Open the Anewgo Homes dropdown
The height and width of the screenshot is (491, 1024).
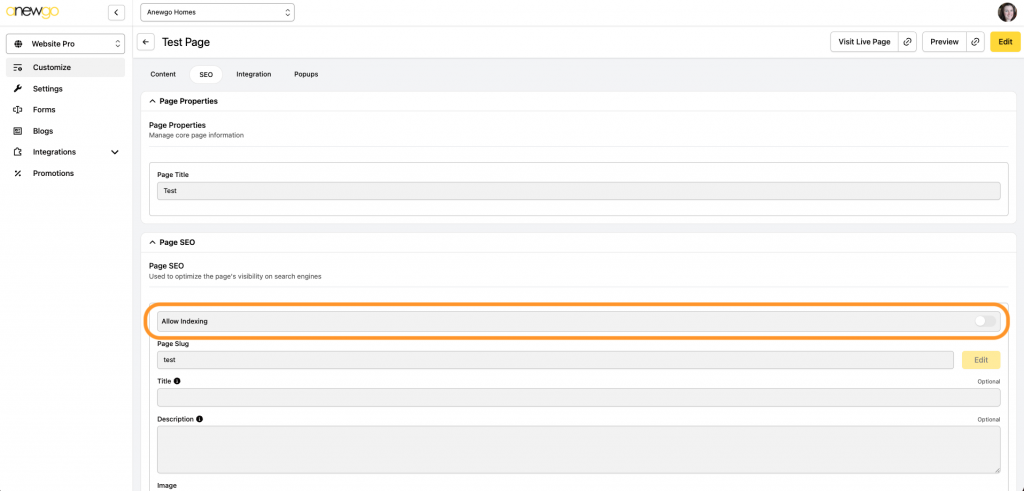217,12
